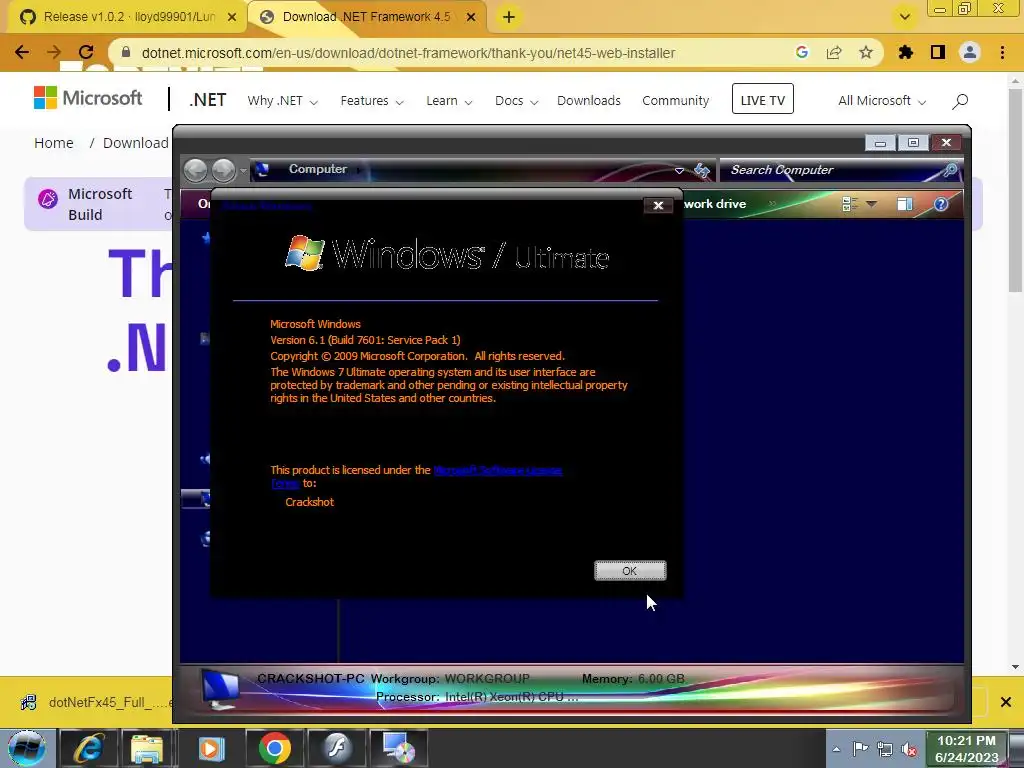Change your view icon in Explorer toolbar

click(x=849, y=204)
